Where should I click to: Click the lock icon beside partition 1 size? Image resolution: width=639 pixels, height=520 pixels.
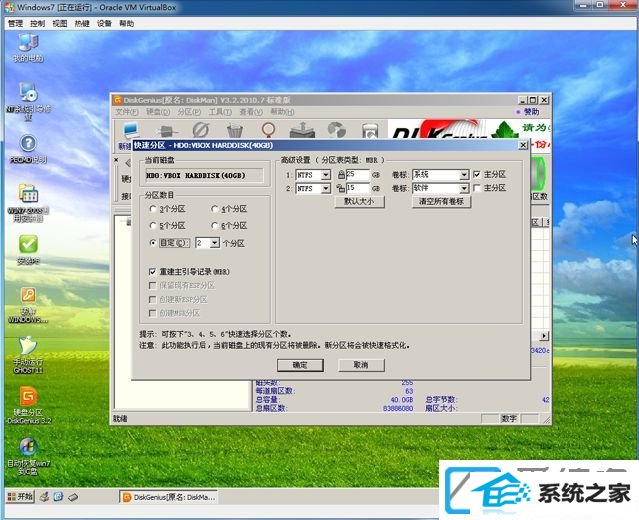coord(341,175)
